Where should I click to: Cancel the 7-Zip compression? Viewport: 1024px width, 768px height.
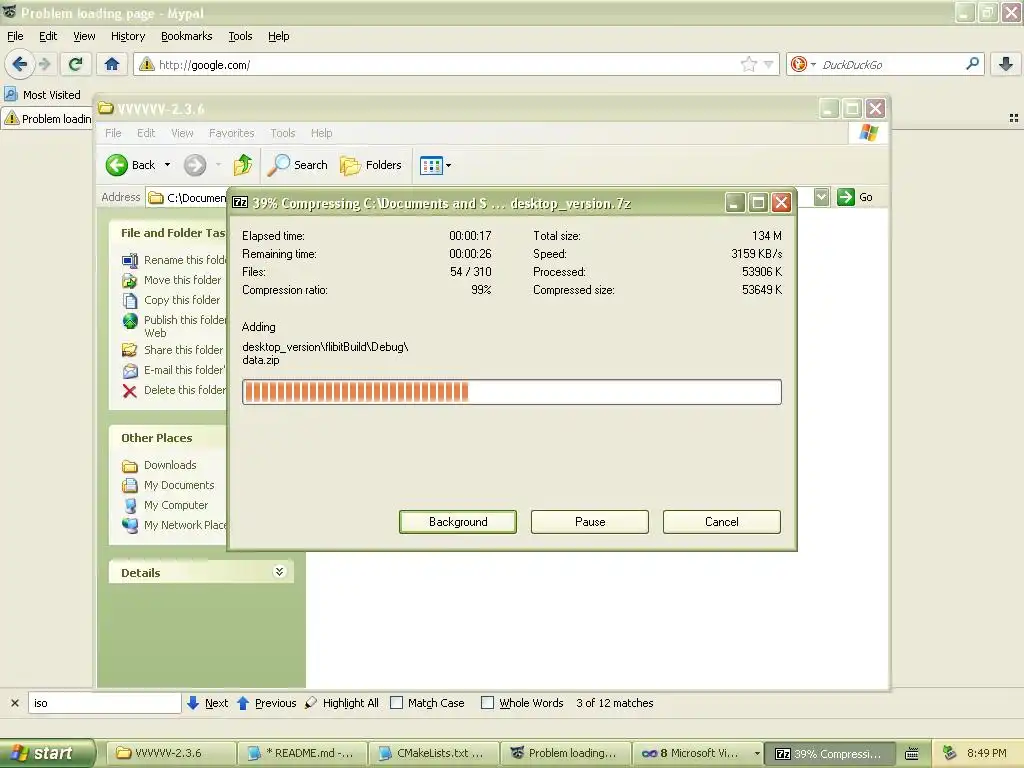pos(722,522)
